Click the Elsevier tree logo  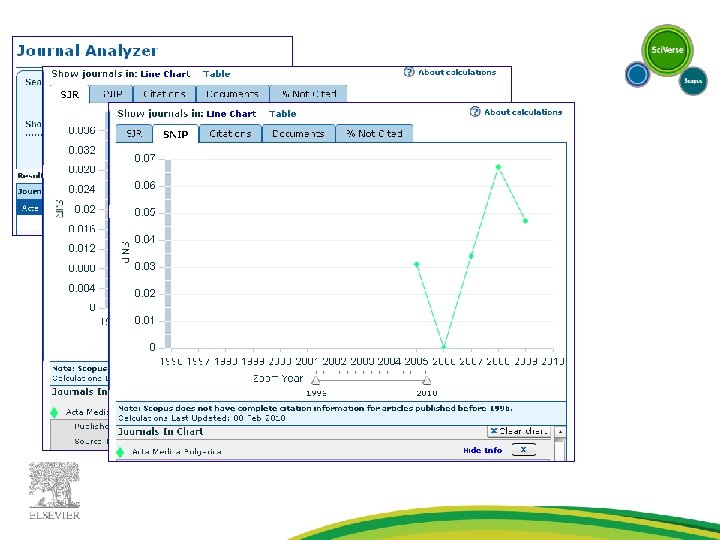(54, 490)
